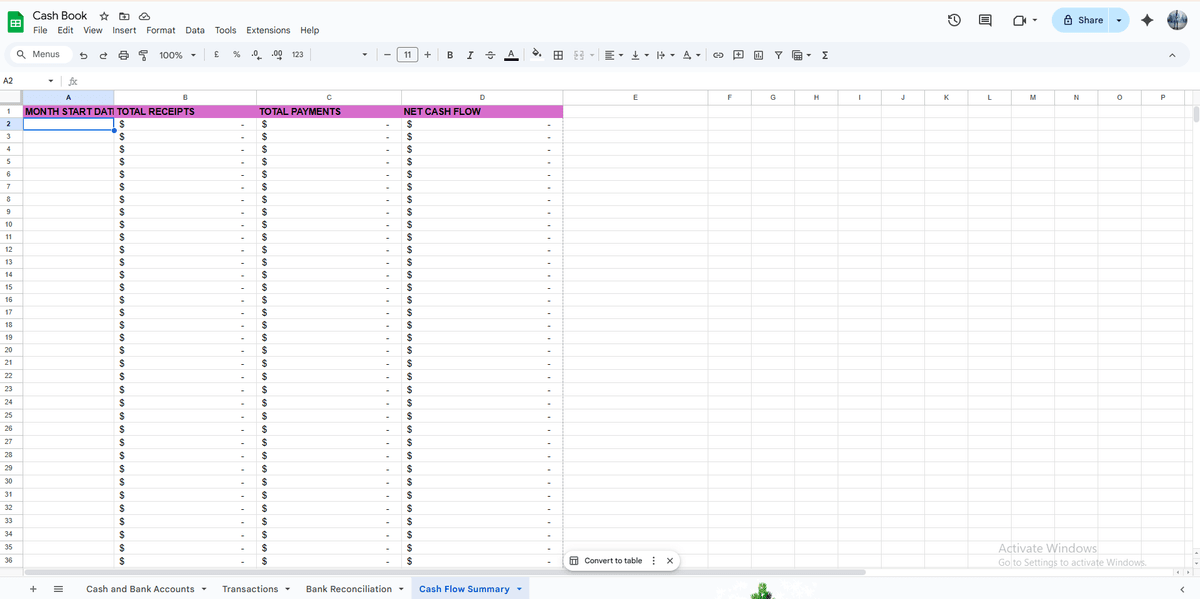Open the Data menu

[195, 30]
